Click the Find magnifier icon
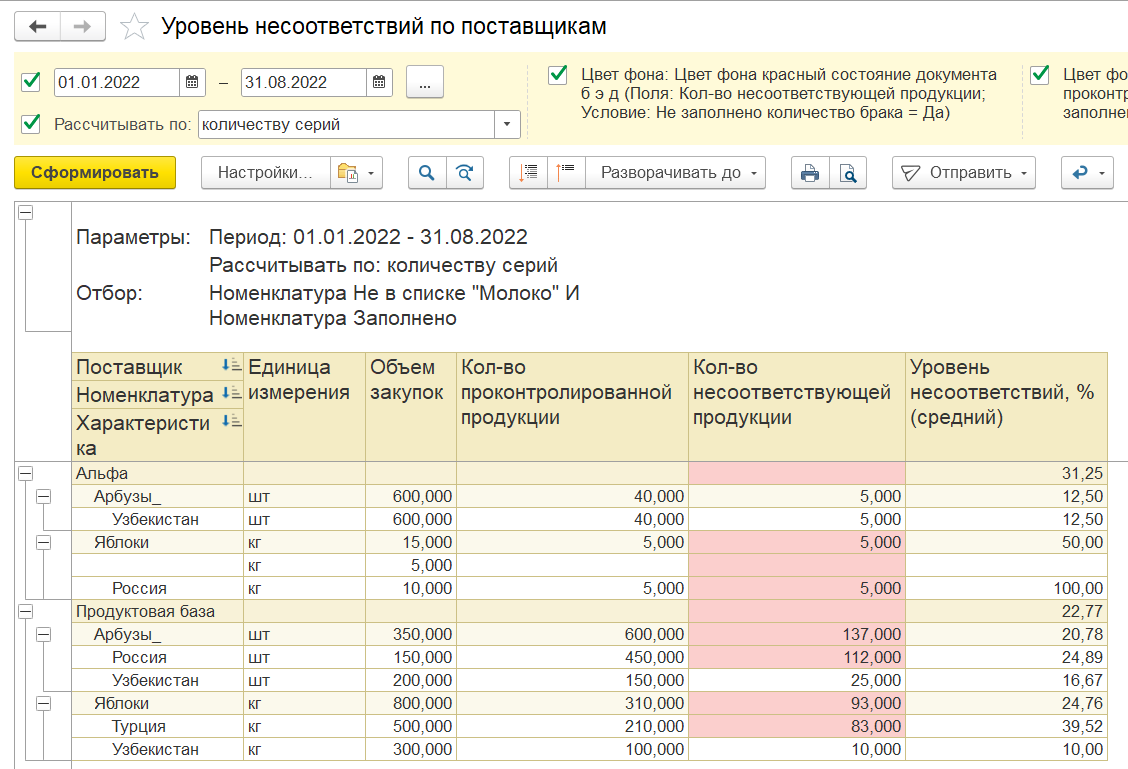Viewport: 1128px width, 769px height. pos(427,173)
